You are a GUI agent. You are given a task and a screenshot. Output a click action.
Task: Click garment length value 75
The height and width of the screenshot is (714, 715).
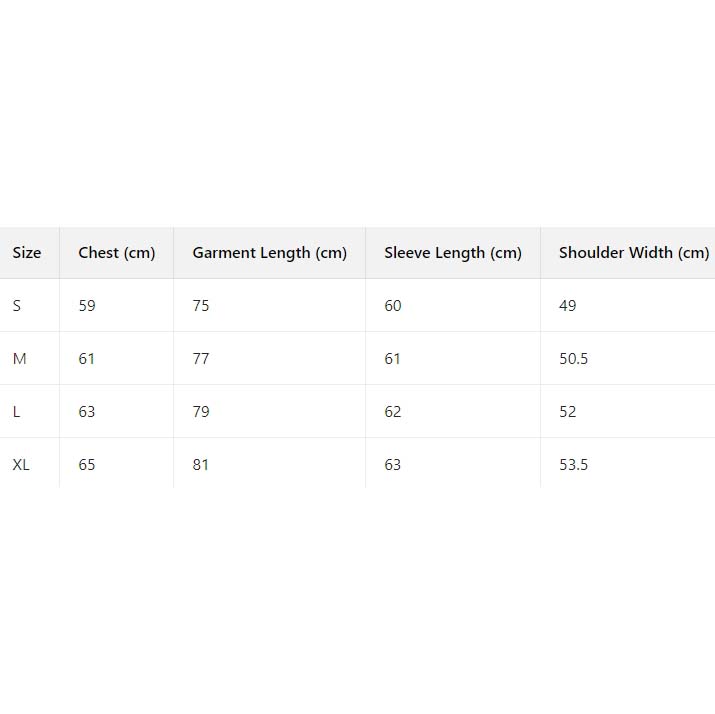tap(201, 306)
